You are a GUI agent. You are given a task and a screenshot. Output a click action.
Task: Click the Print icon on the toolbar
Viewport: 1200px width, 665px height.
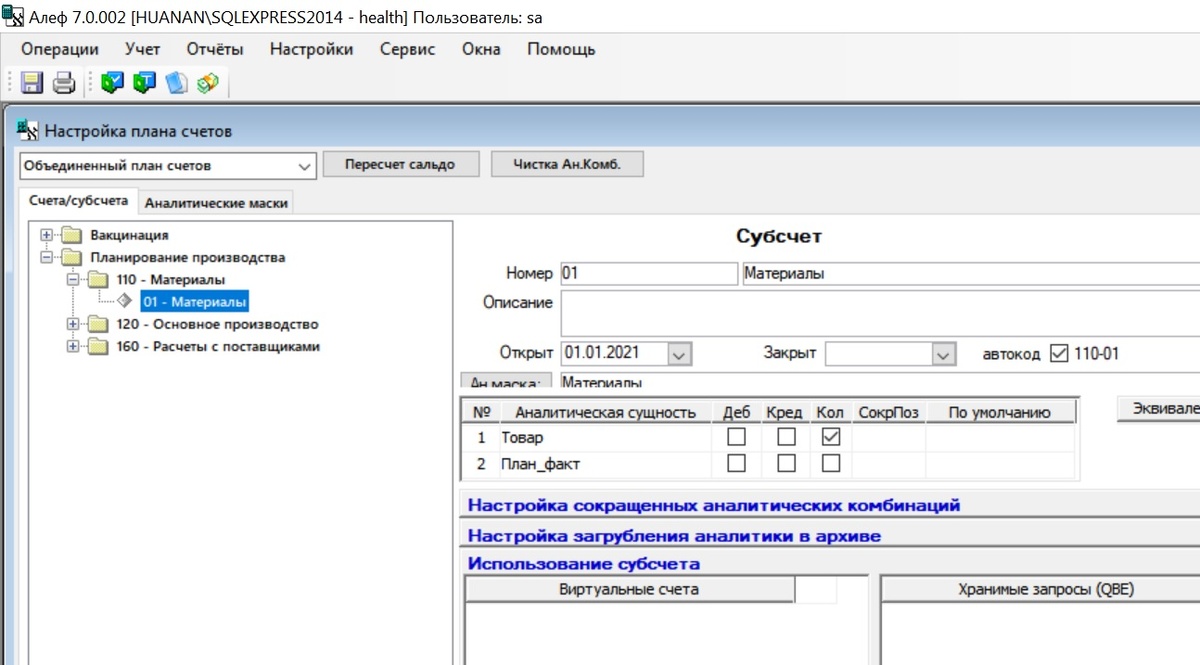[63, 83]
